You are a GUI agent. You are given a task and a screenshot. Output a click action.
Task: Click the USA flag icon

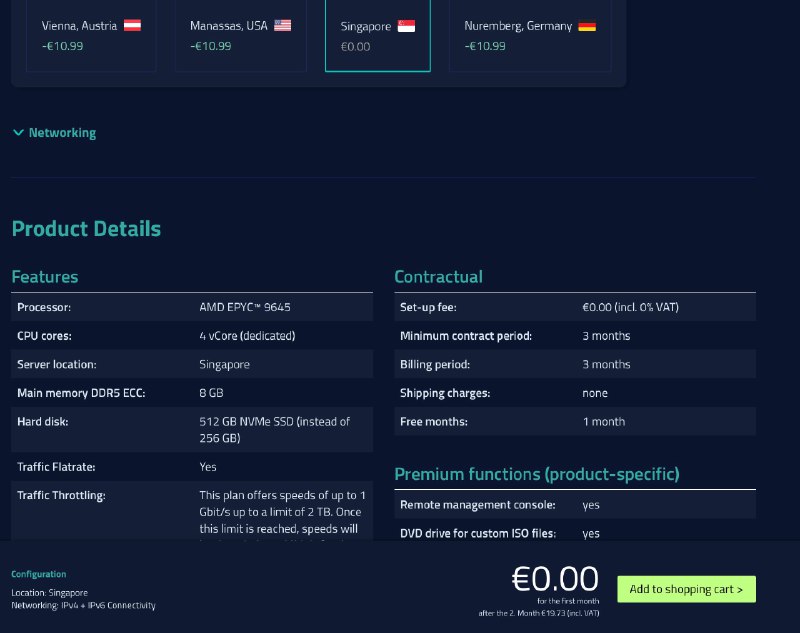pos(283,25)
